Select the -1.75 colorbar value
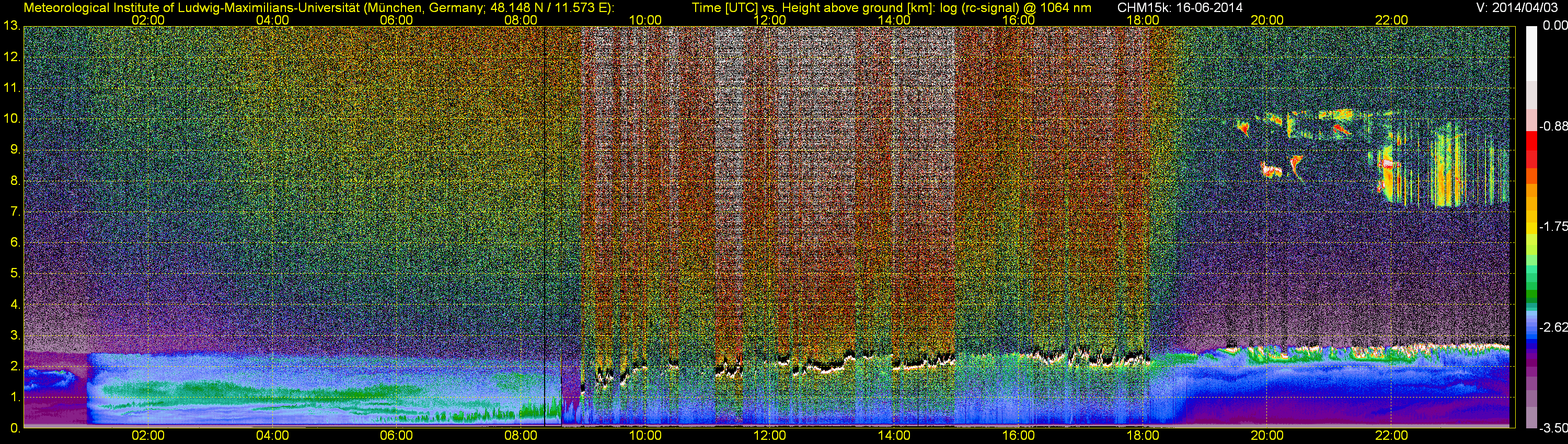This screenshot has width=1568, height=444. coord(1553,227)
